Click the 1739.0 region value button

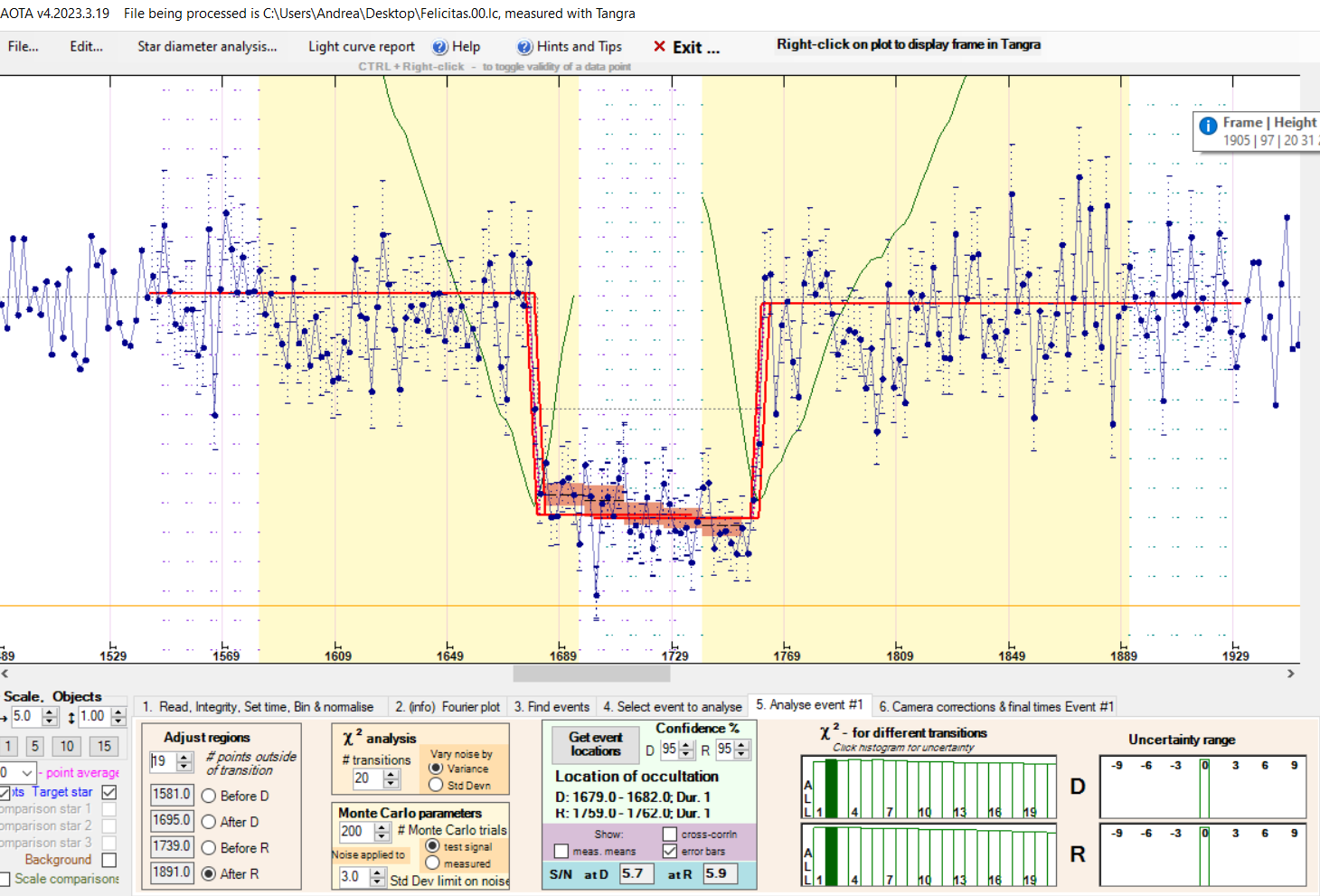[172, 846]
